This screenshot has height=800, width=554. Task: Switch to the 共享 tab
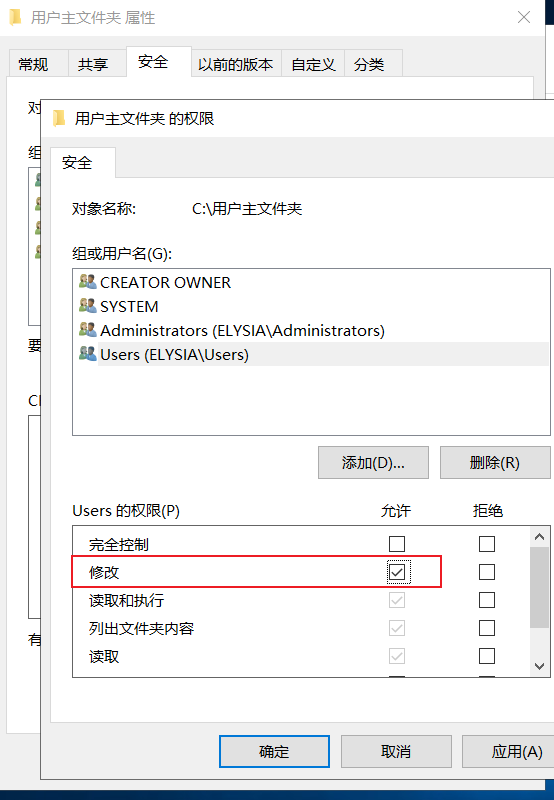[93, 64]
